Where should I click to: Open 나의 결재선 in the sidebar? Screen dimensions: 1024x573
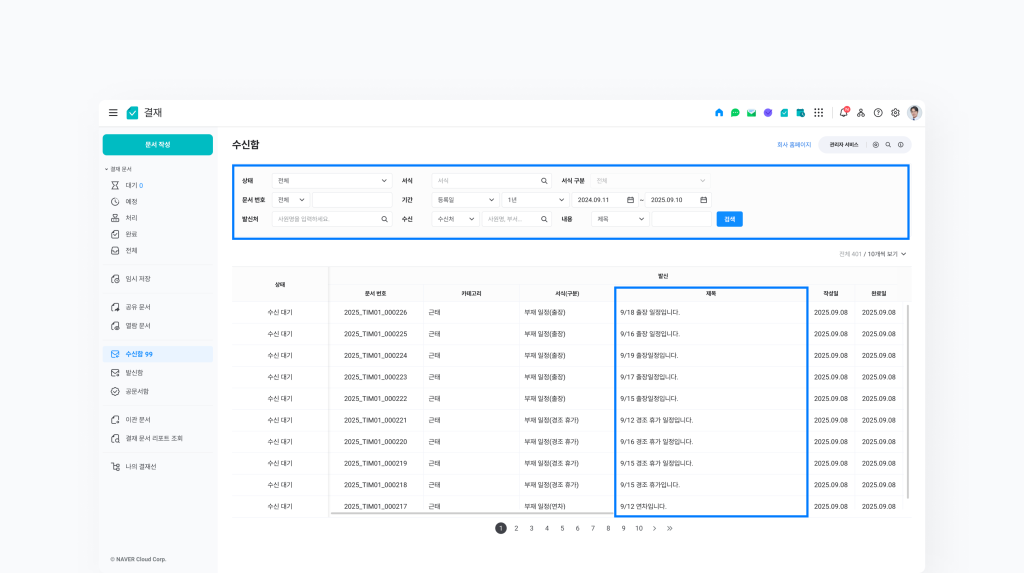[141, 466]
